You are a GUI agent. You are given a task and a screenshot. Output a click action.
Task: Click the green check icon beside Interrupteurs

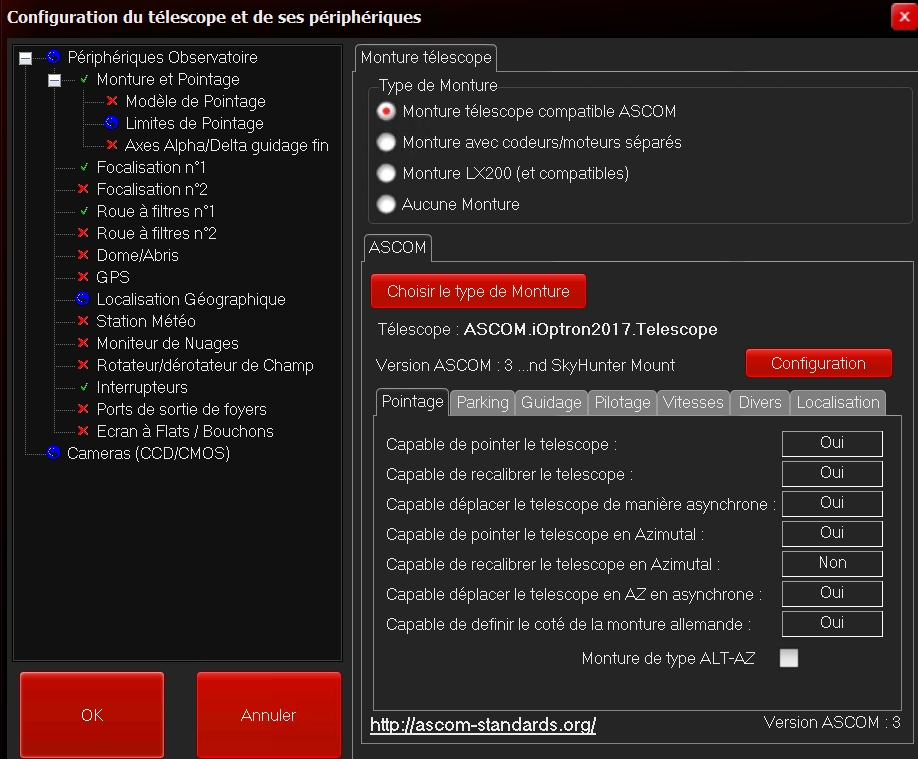pos(84,387)
